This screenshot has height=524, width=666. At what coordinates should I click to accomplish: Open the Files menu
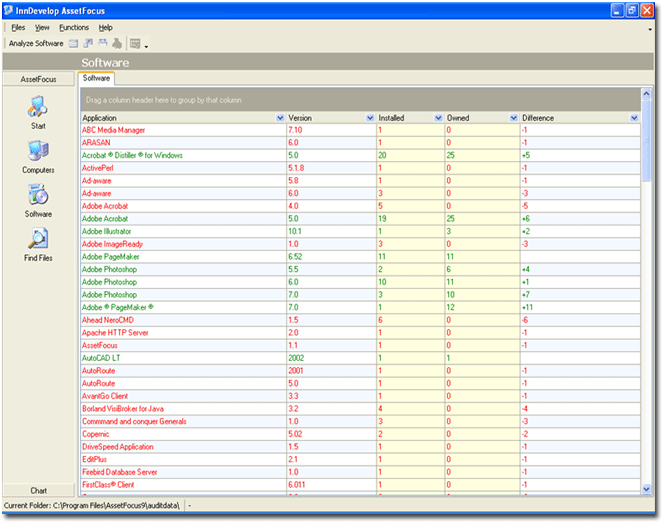click(x=18, y=28)
